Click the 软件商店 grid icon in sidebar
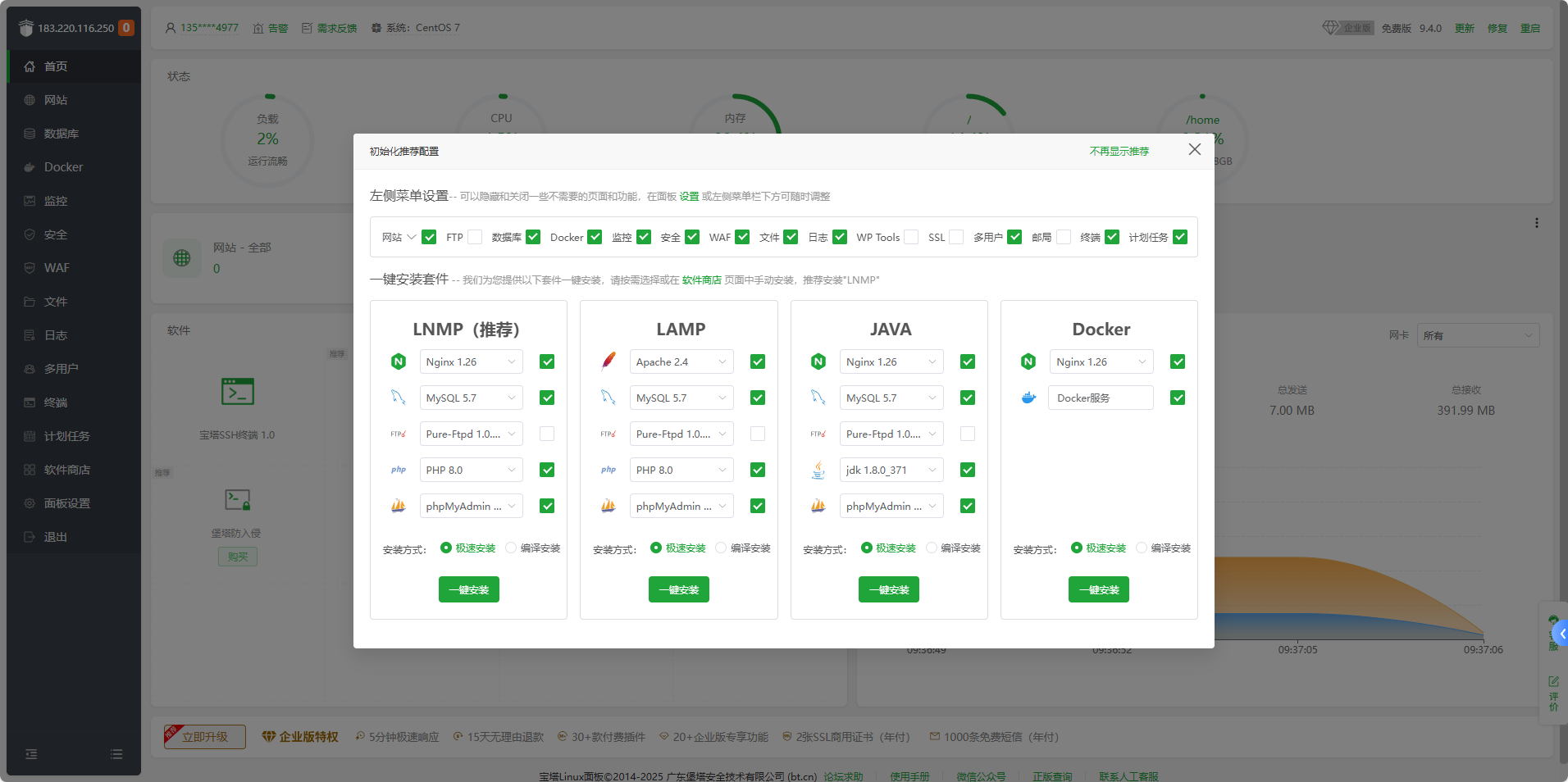This screenshot has height=782, width=1568. 30,470
